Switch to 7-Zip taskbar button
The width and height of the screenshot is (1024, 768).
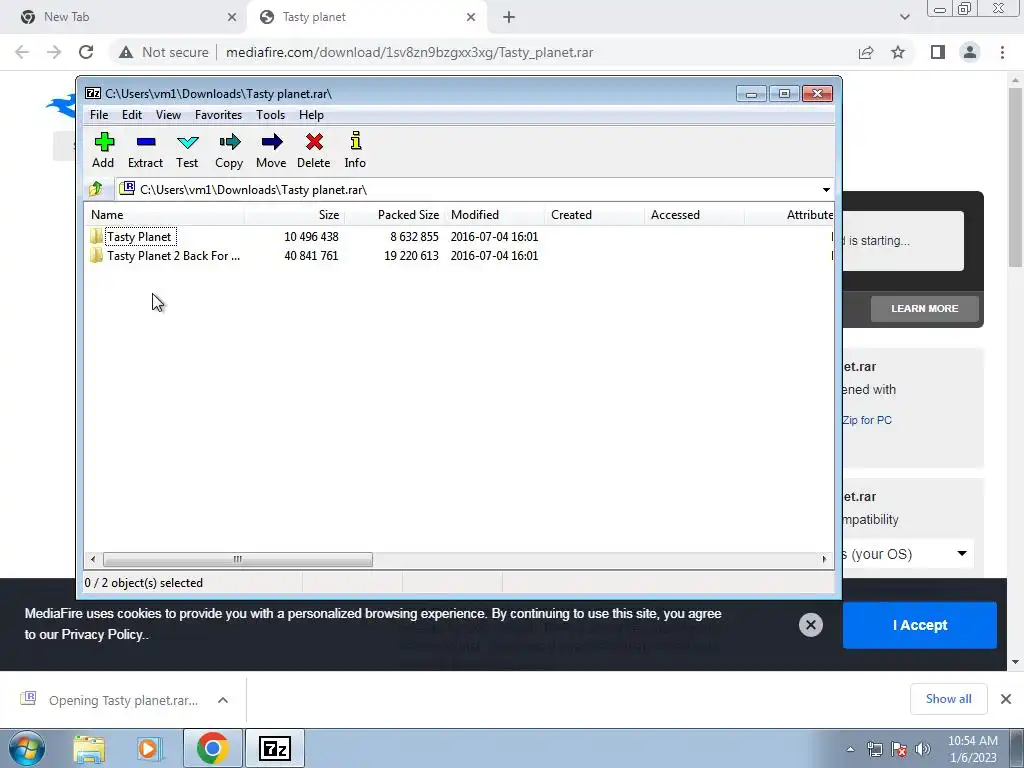275,748
